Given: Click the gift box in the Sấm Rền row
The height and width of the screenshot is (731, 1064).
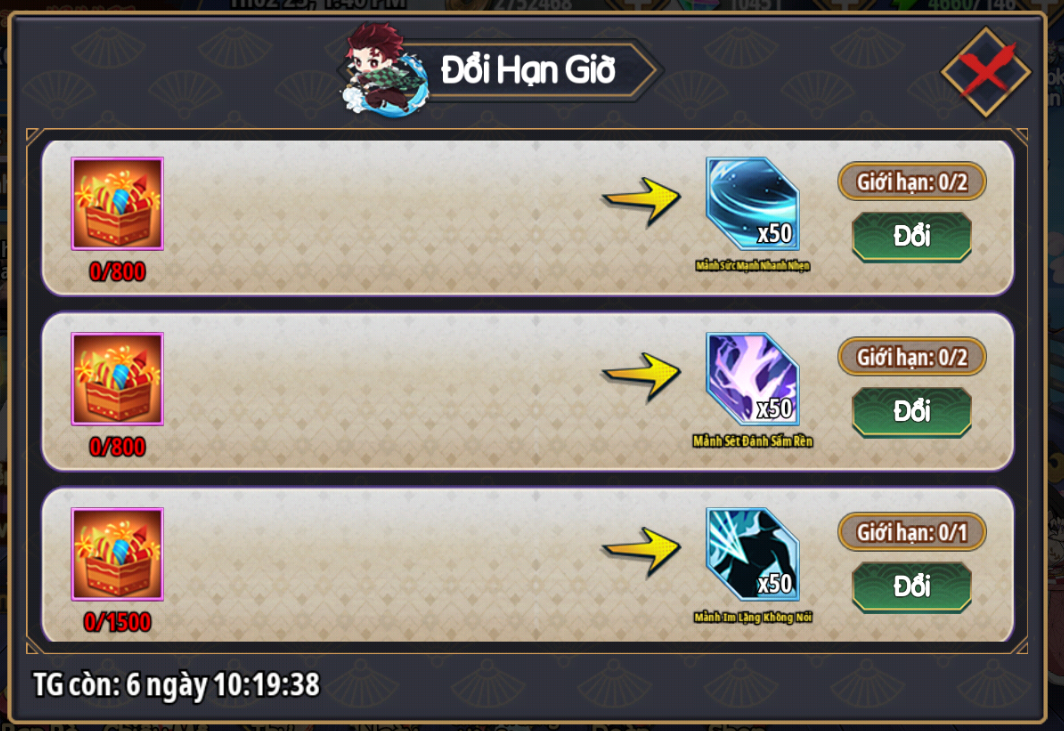Looking at the screenshot, I should (117, 379).
